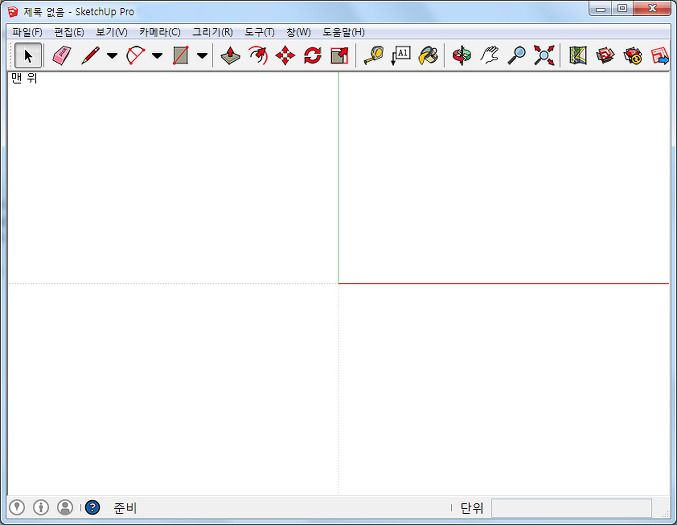The image size is (677, 525).
Task: Select the Orbit camera tool
Action: (x=462, y=56)
